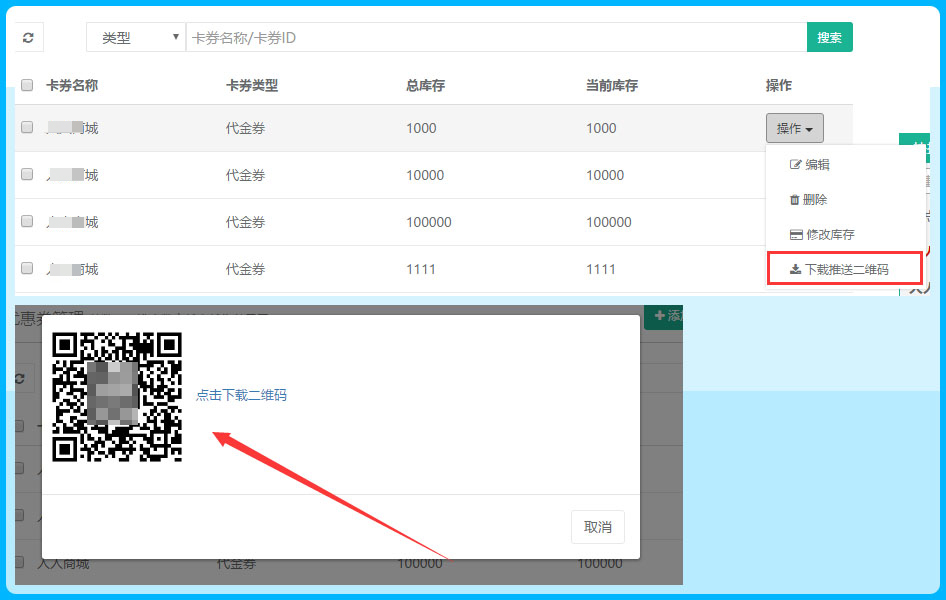Tick the checkbox for the row with stock 1111
Screen dimensions: 946x600
[x=27, y=269]
